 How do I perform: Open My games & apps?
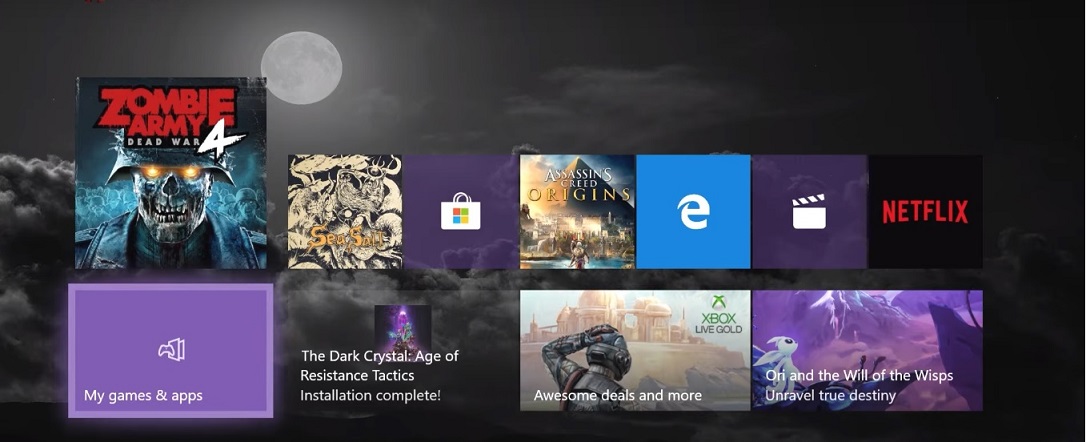pyautogui.click(x=170, y=351)
